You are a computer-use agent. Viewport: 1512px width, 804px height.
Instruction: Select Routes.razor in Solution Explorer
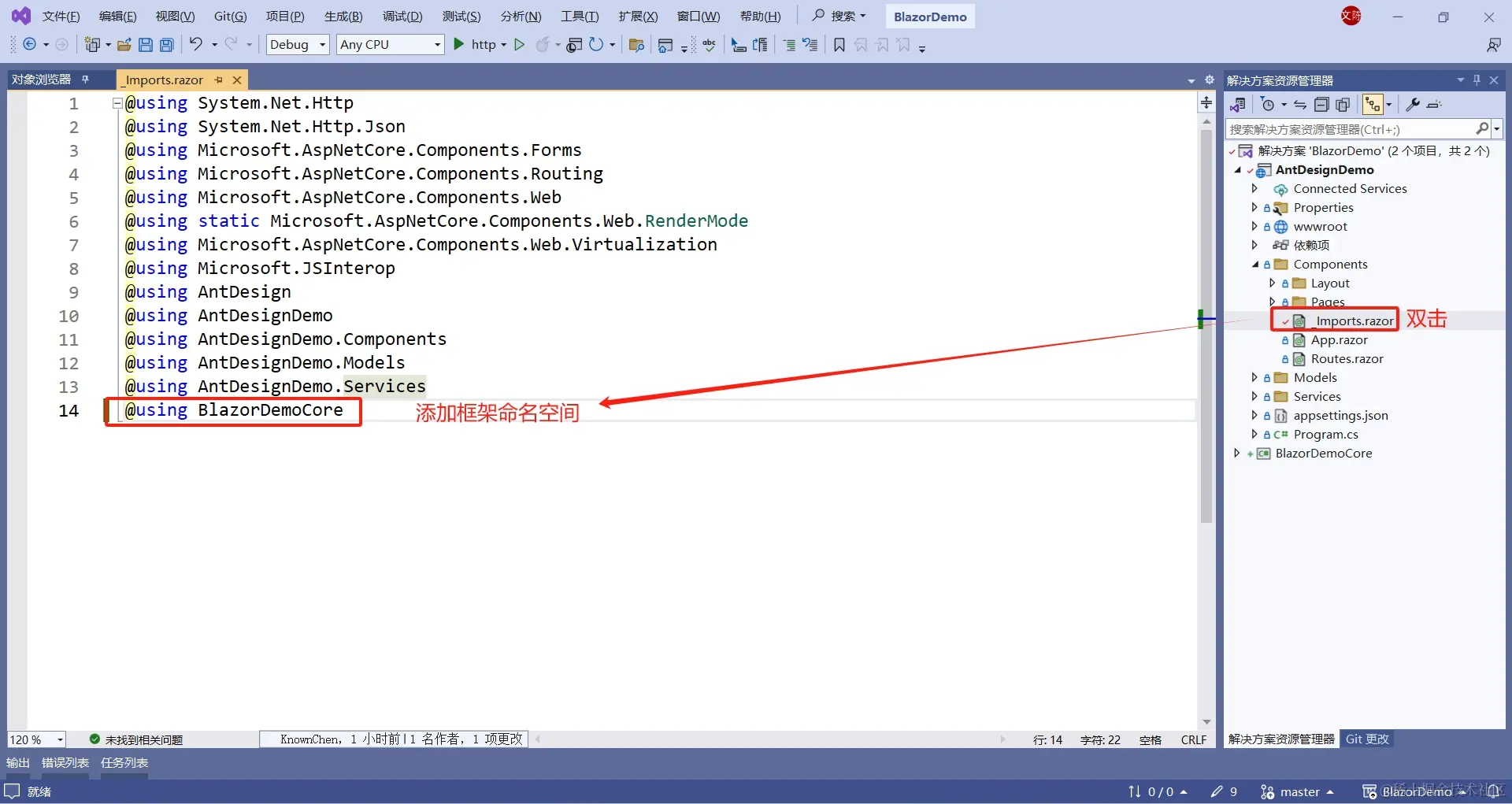click(1347, 358)
